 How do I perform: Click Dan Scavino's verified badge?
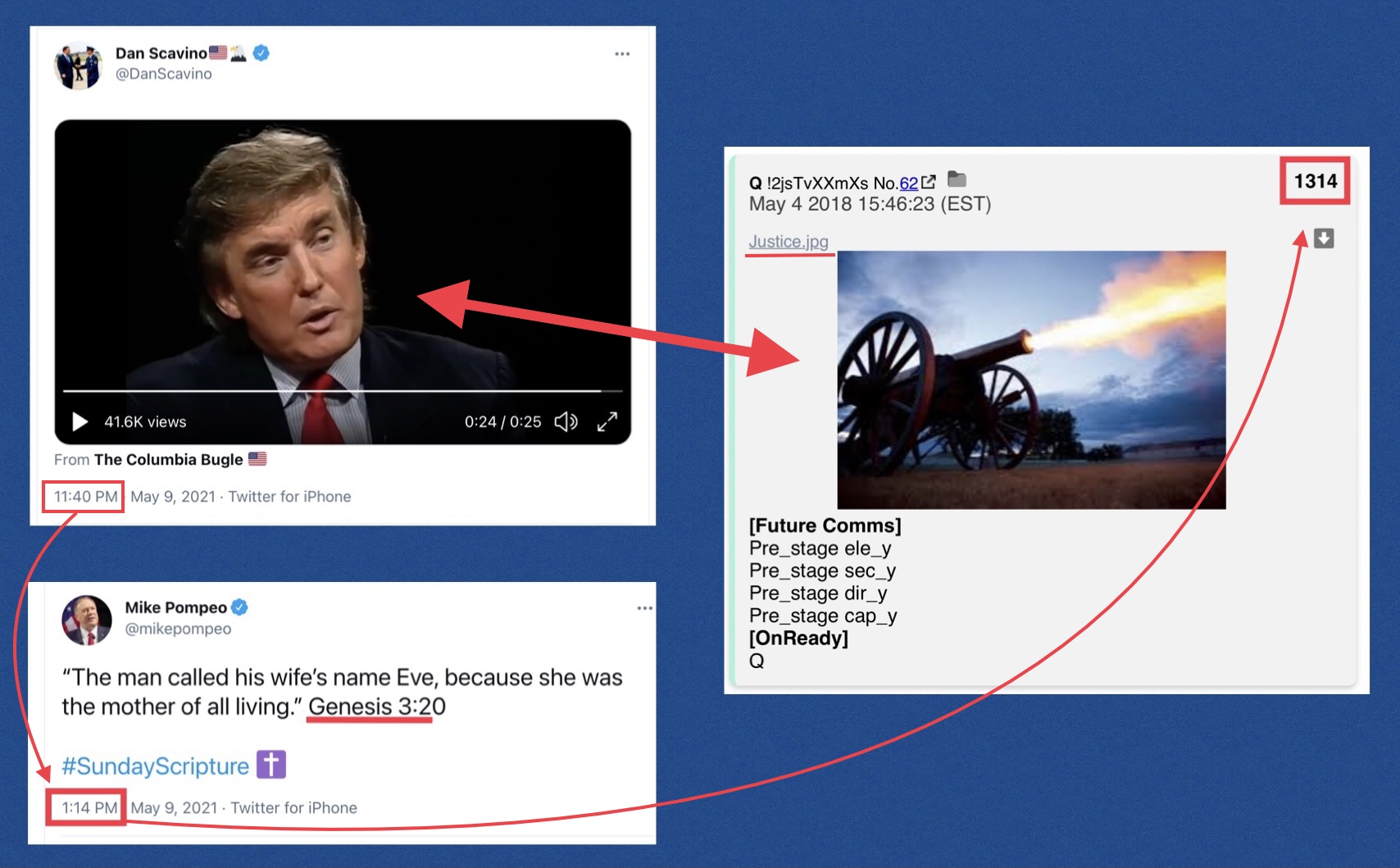[261, 53]
